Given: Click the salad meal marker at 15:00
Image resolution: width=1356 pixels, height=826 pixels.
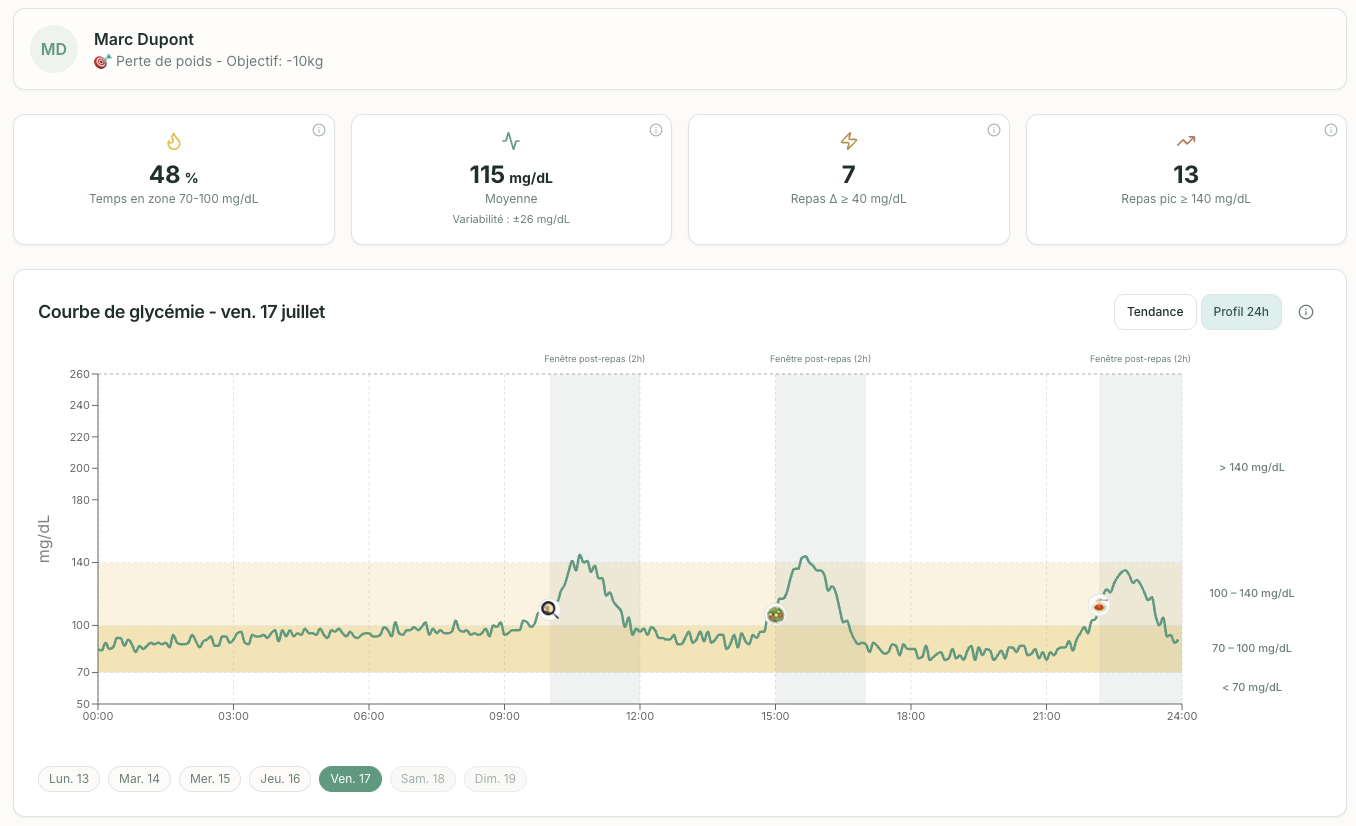Looking at the screenshot, I should click(x=775, y=614).
